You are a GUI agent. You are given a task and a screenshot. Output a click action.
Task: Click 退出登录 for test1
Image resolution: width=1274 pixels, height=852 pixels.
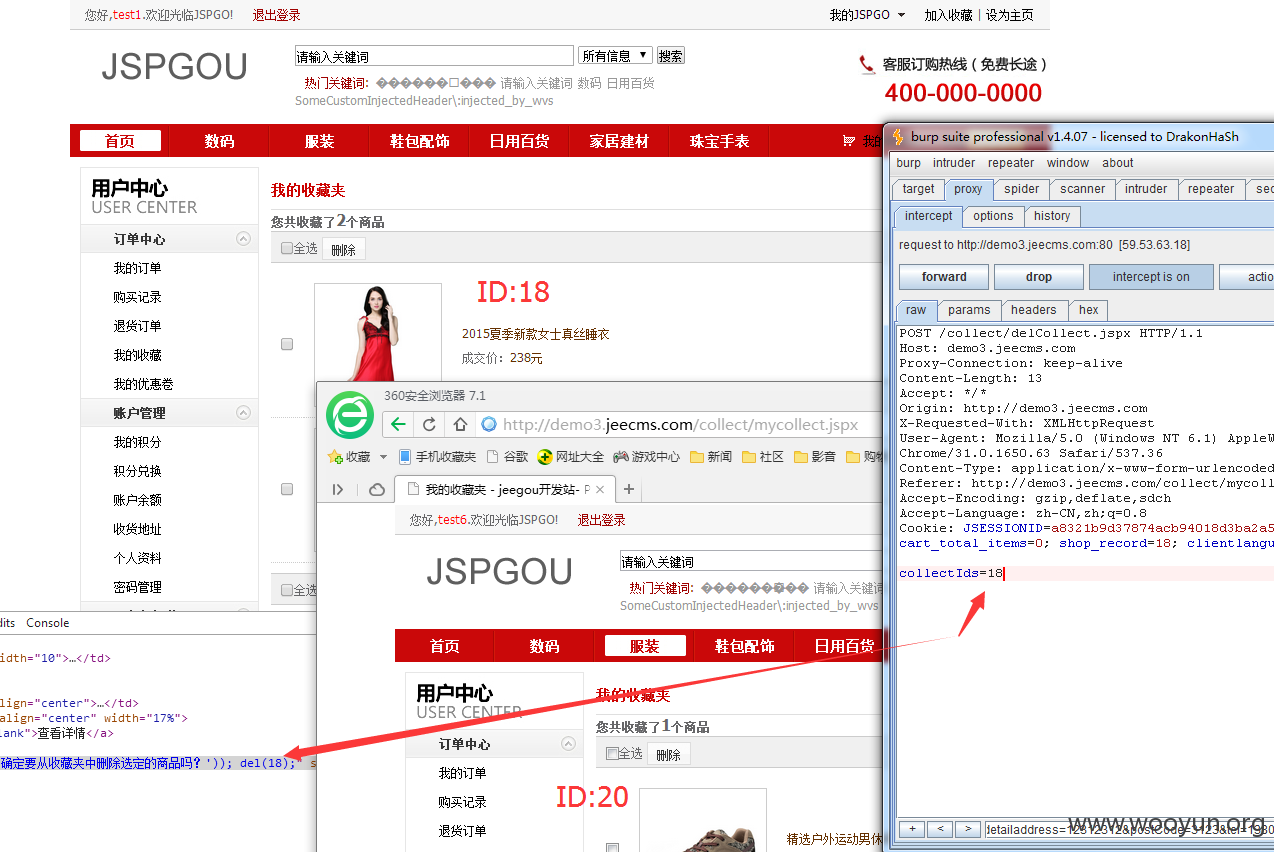(276, 15)
